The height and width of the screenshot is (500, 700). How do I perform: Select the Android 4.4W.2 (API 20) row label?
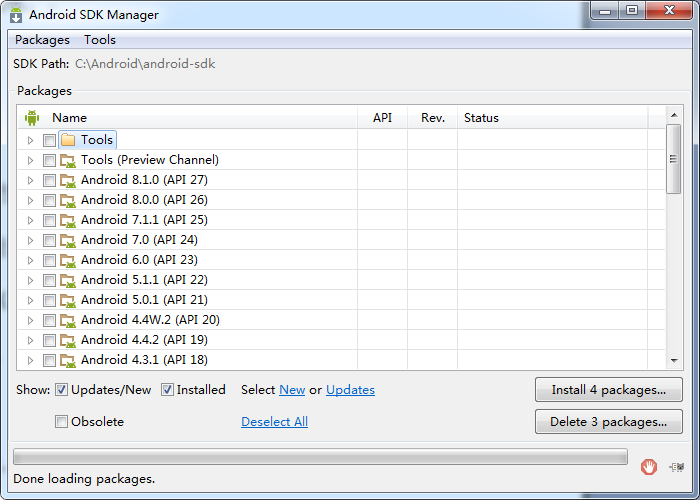coord(150,320)
